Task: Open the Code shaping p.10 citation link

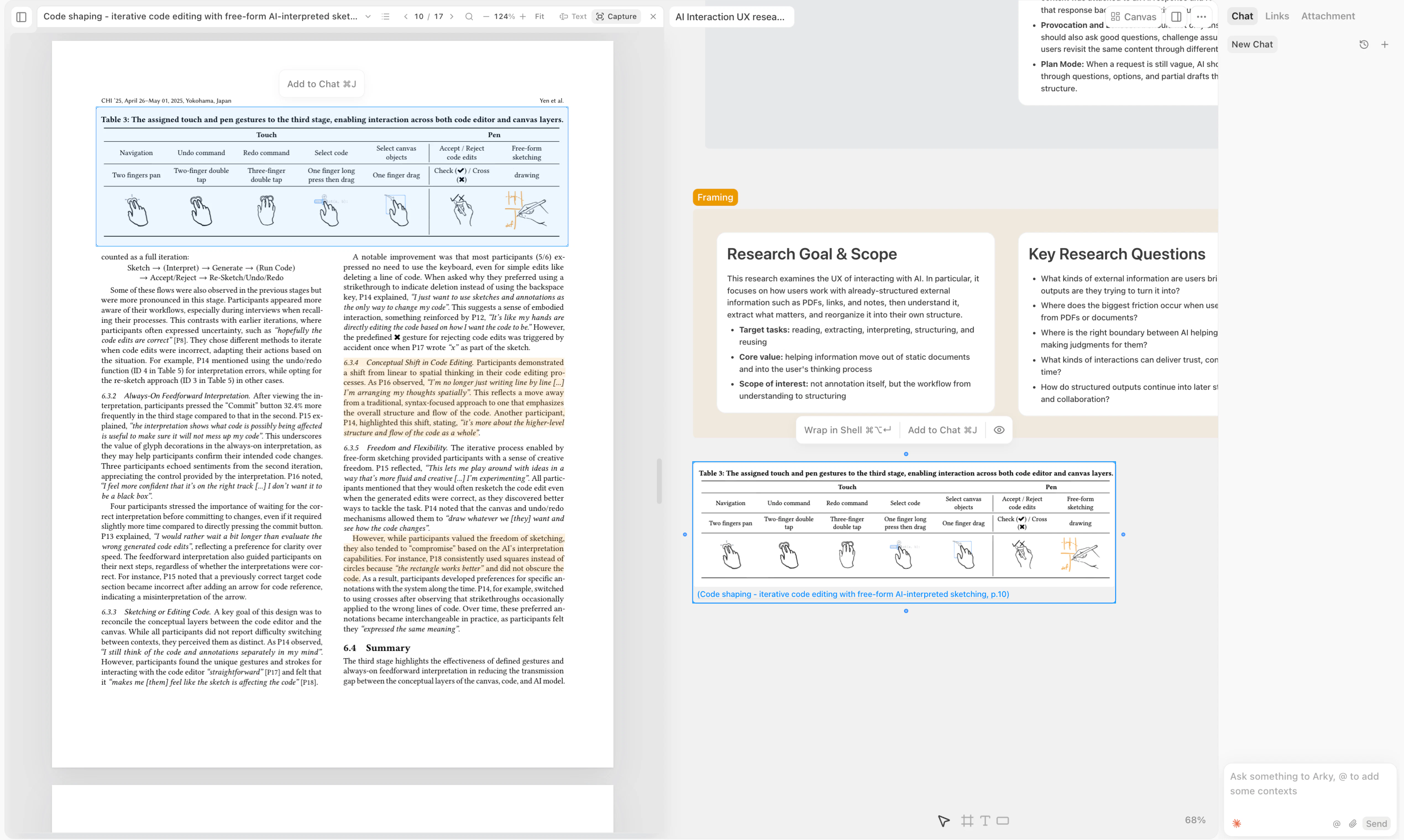Action: tap(853, 594)
